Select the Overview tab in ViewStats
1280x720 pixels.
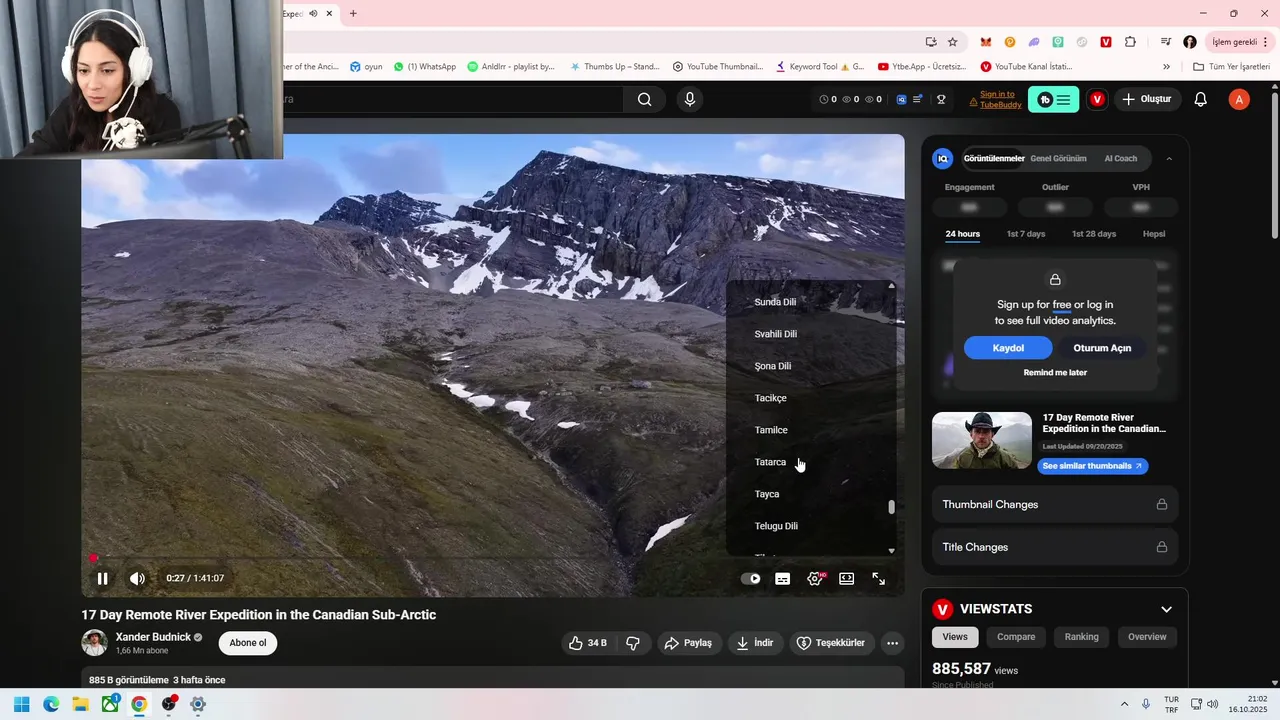tap(1147, 637)
